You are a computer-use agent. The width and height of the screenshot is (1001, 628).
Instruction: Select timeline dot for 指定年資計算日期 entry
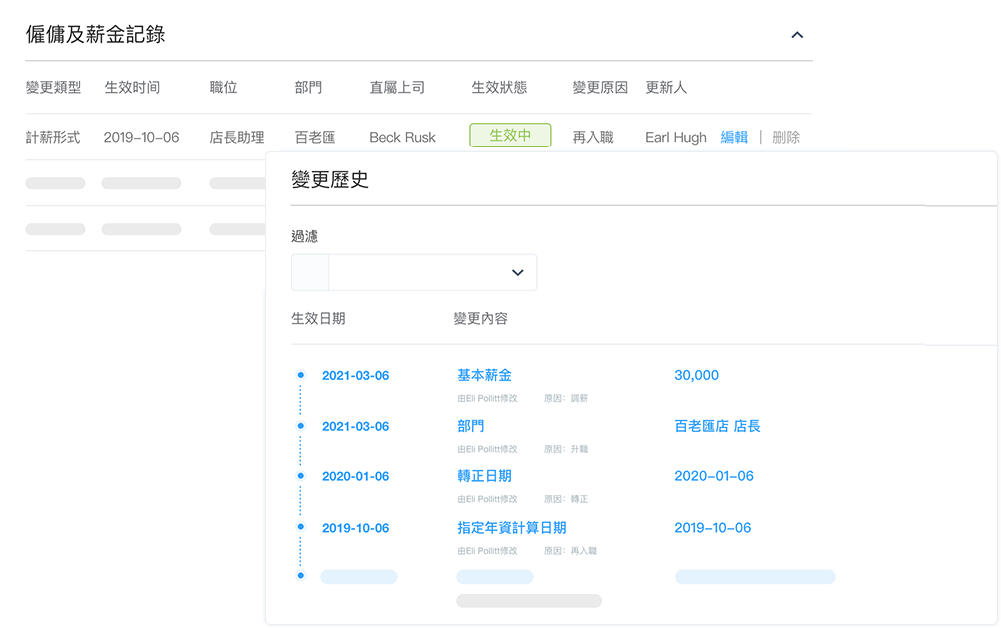[x=301, y=527]
